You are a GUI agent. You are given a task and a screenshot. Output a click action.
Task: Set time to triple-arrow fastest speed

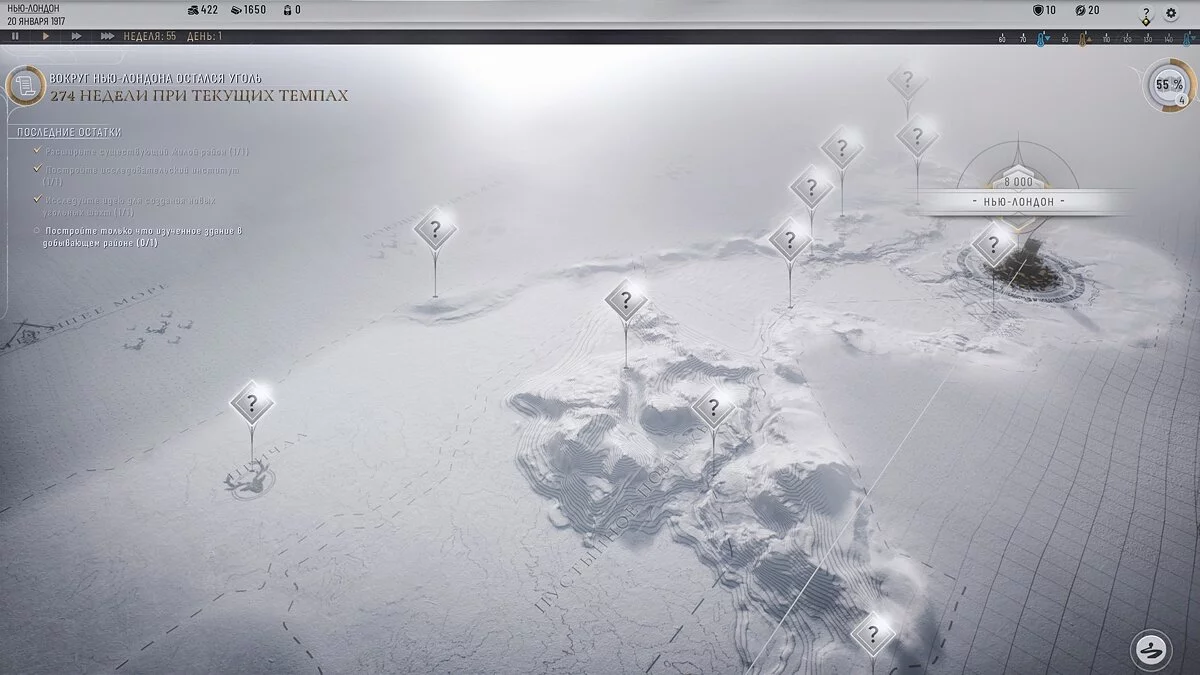click(107, 36)
